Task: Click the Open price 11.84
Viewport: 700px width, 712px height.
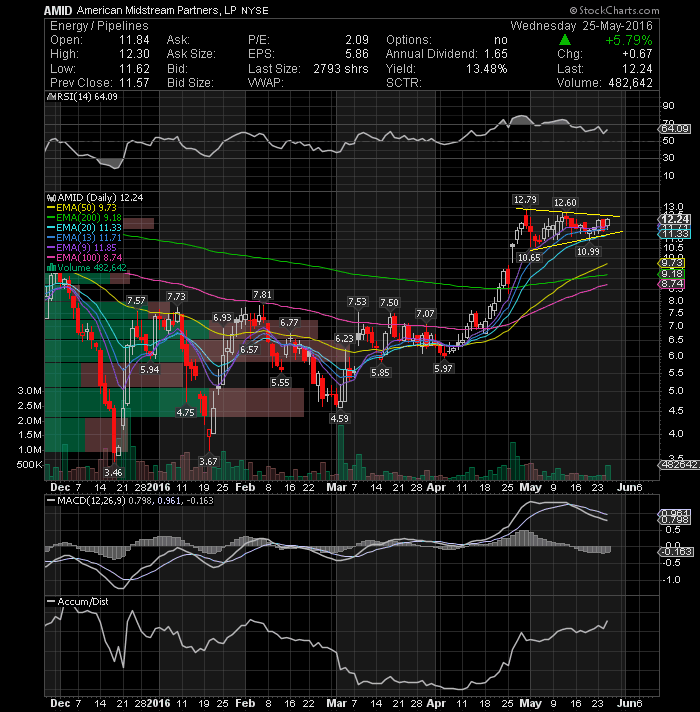Action: (x=134, y=40)
